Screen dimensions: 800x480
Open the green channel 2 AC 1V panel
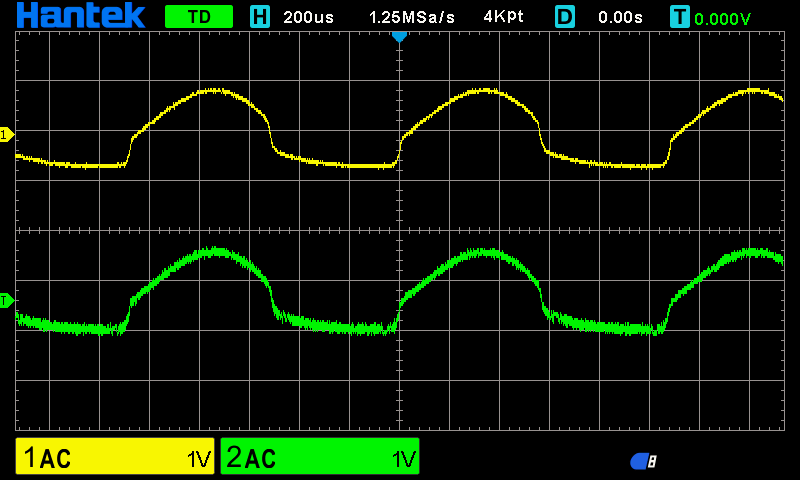[320, 456]
